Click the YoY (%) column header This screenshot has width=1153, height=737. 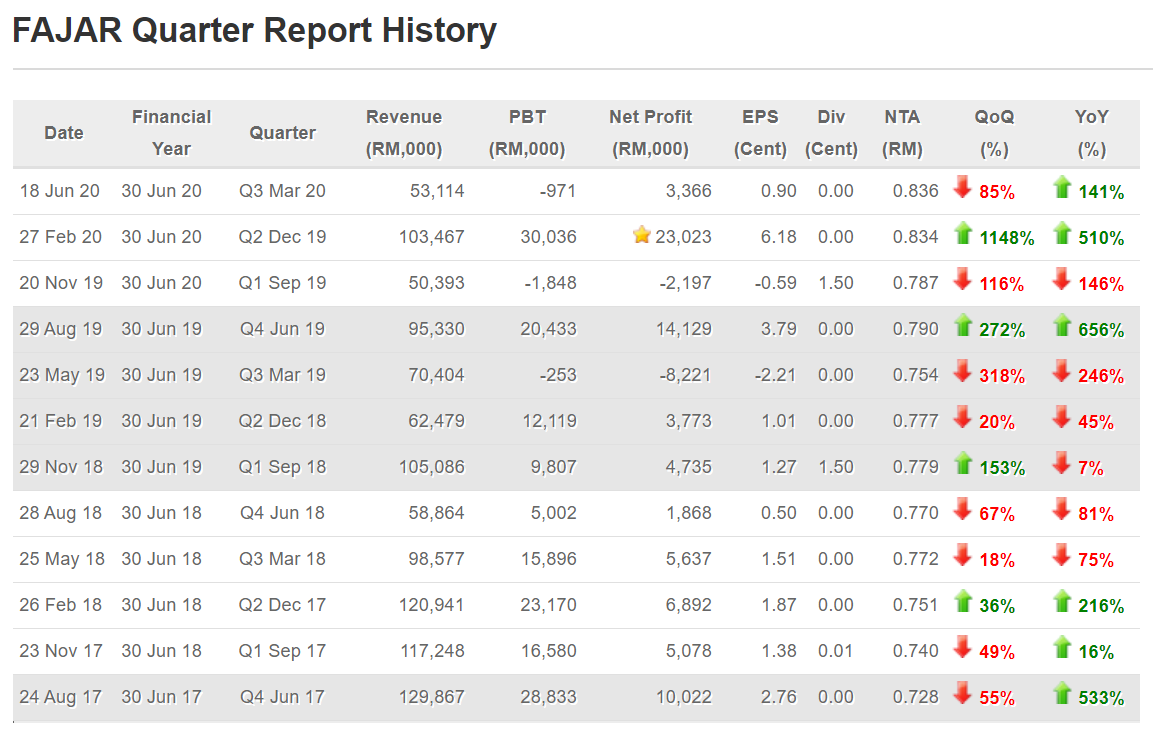point(1091,133)
